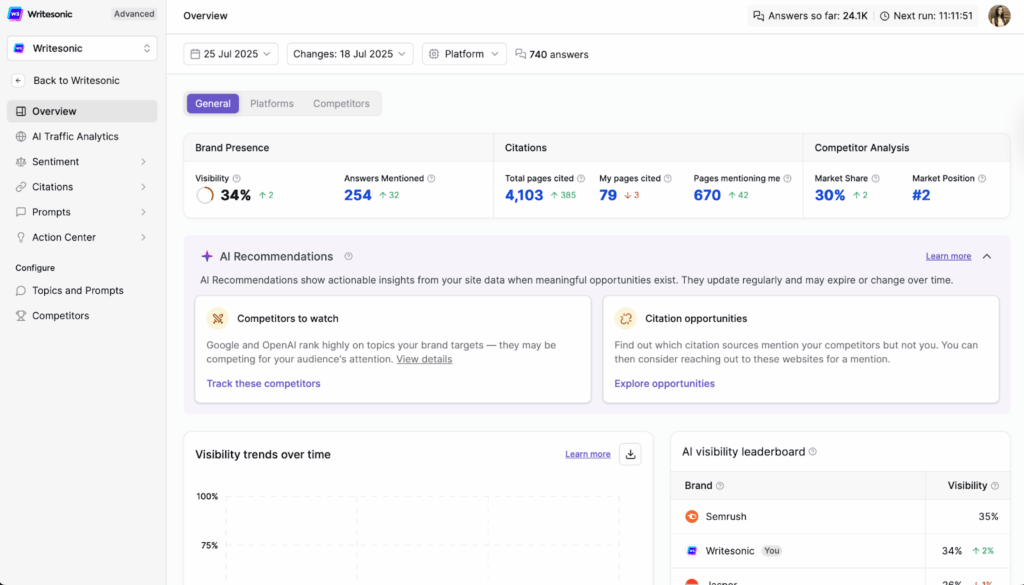This screenshot has height=585, width=1024.
Task: Go Back to Writesonic
Action: [x=76, y=80]
